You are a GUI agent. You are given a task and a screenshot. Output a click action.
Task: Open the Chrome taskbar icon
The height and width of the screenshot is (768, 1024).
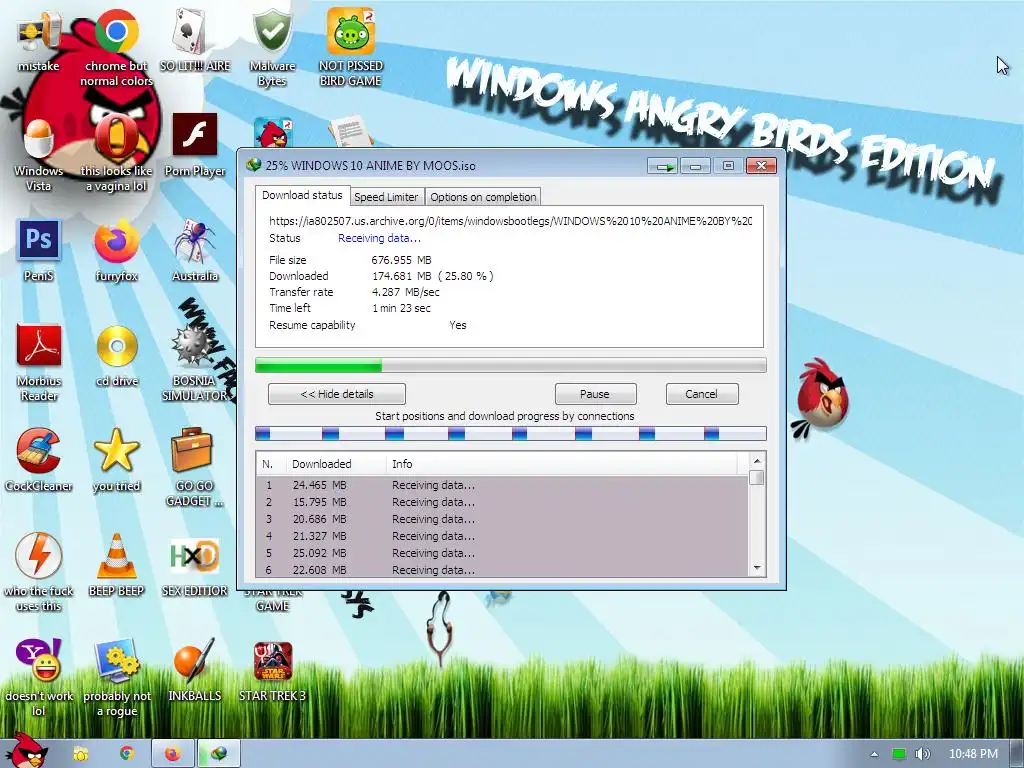pos(127,753)
